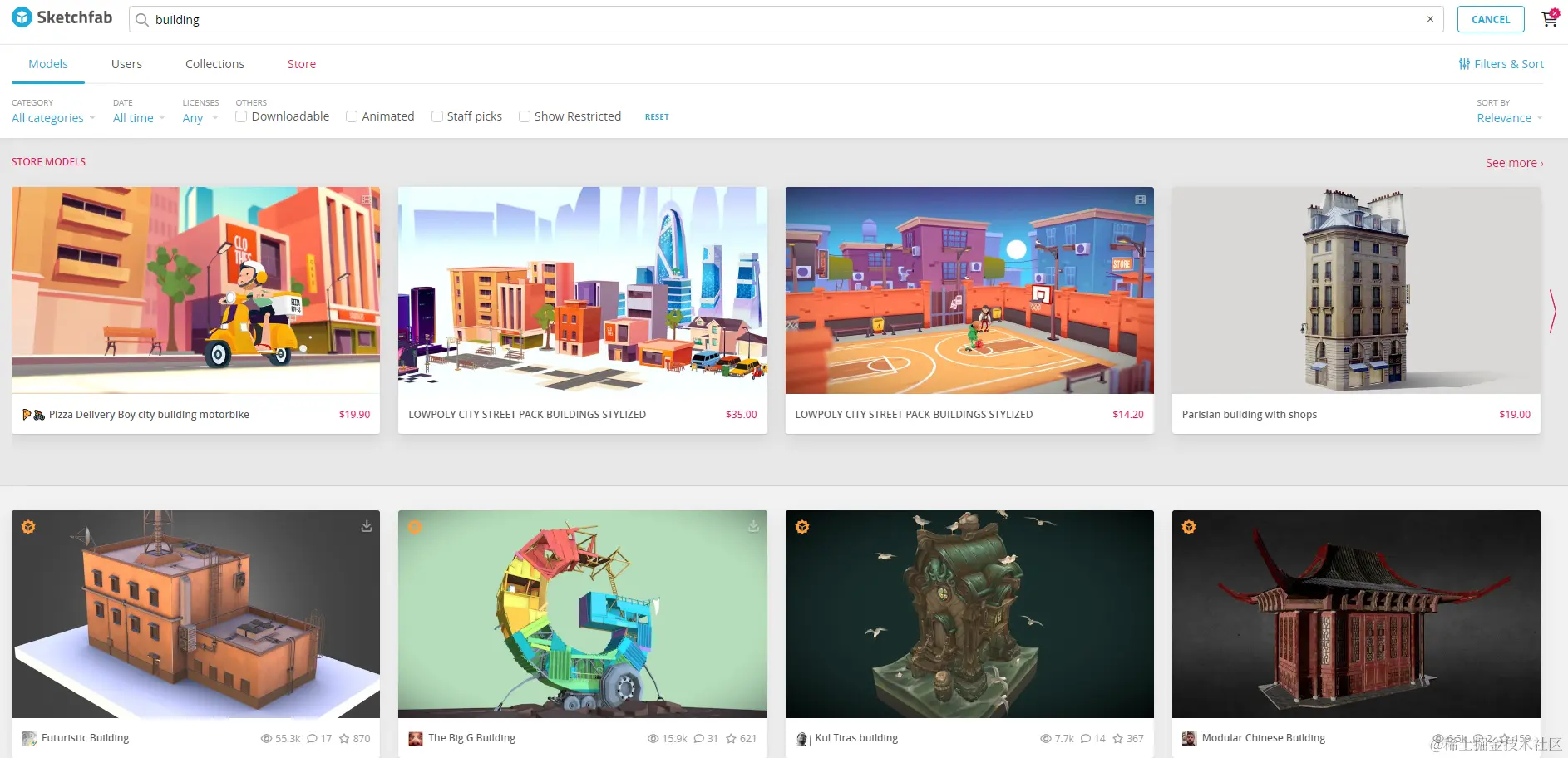Click the search magnifier icon
This screenshot has width=1568, height=758.
coord(142,20)
